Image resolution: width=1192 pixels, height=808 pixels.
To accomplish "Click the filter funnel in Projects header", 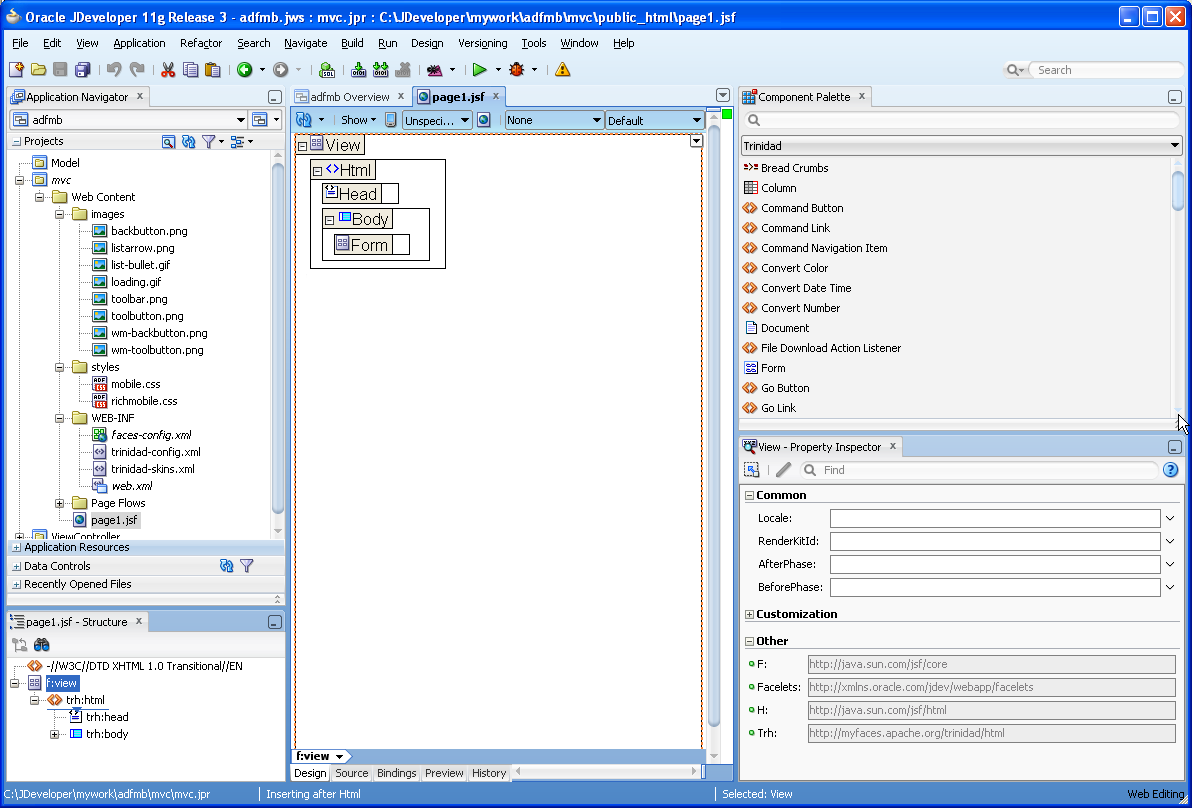I will tap(208, 141).
